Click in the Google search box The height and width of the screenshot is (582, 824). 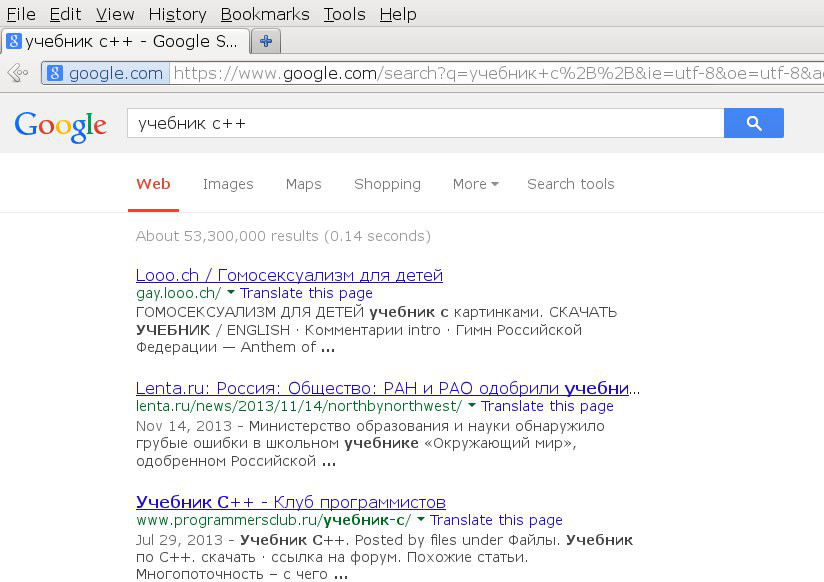tap(425, 123)
